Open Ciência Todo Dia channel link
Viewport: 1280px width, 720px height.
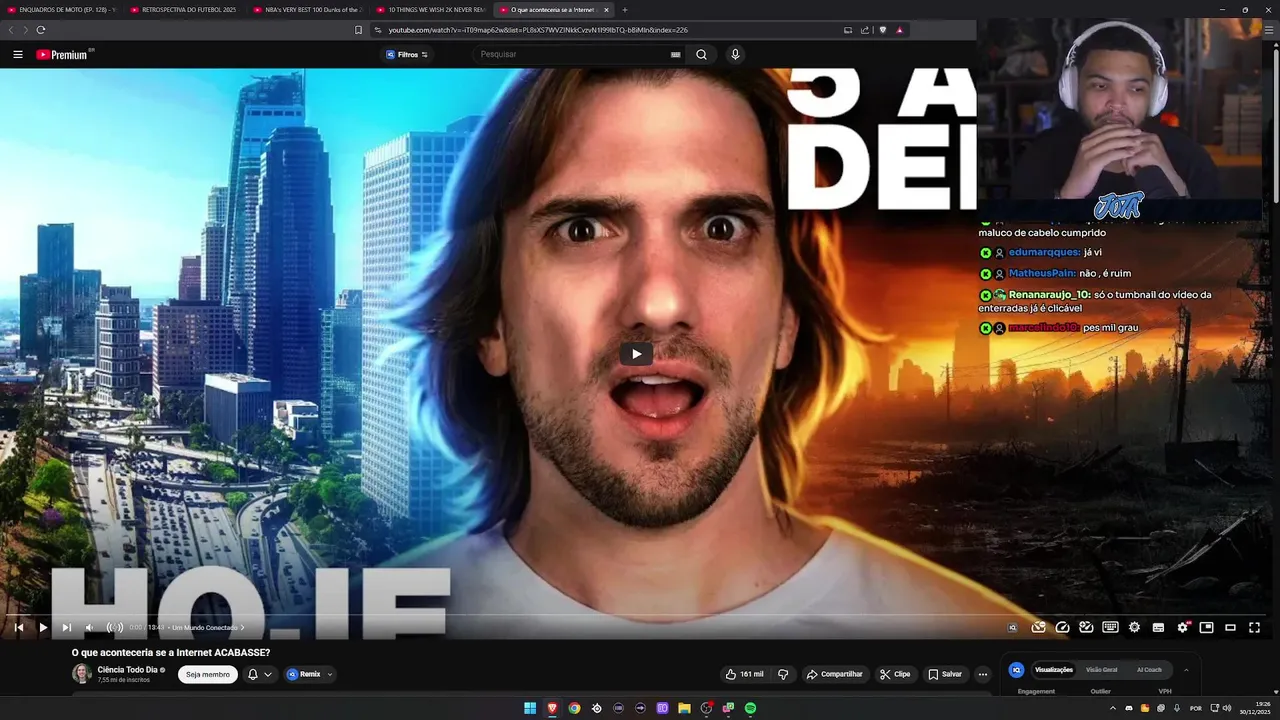(x=127, y=670)
